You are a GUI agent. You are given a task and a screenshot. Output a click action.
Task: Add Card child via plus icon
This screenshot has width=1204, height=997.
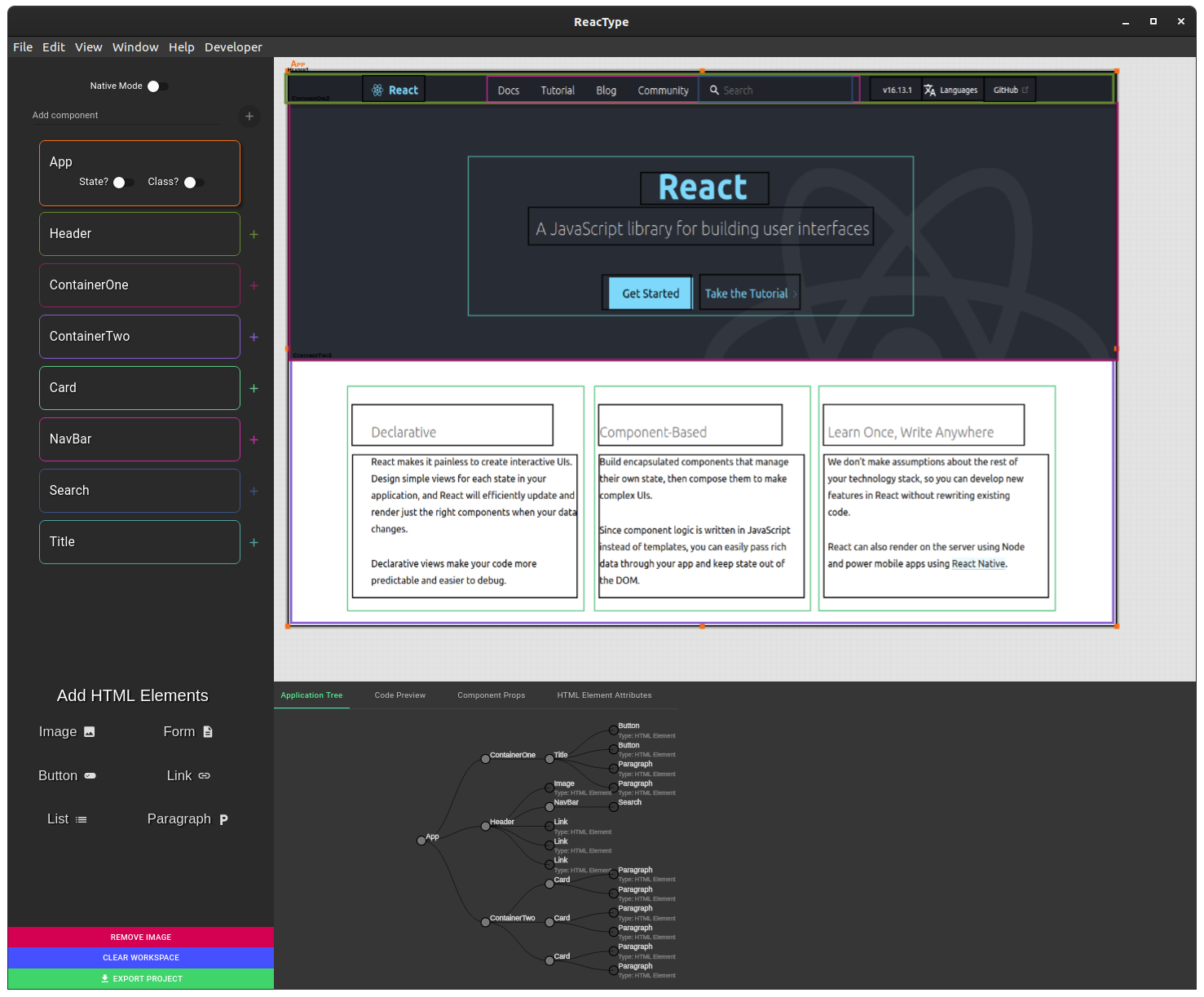click(x=254, y=389)
